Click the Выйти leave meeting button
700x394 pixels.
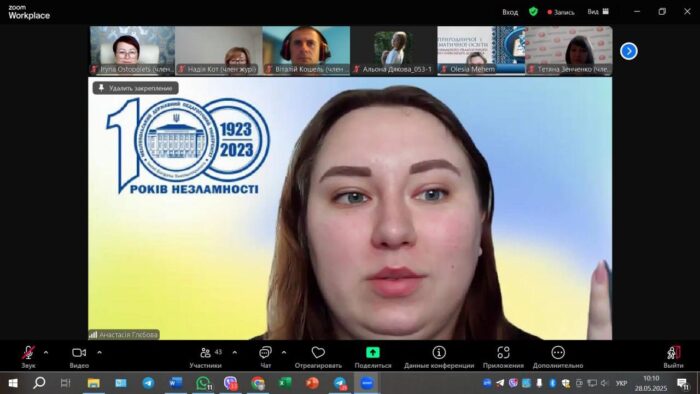click(x=673, y=357)
